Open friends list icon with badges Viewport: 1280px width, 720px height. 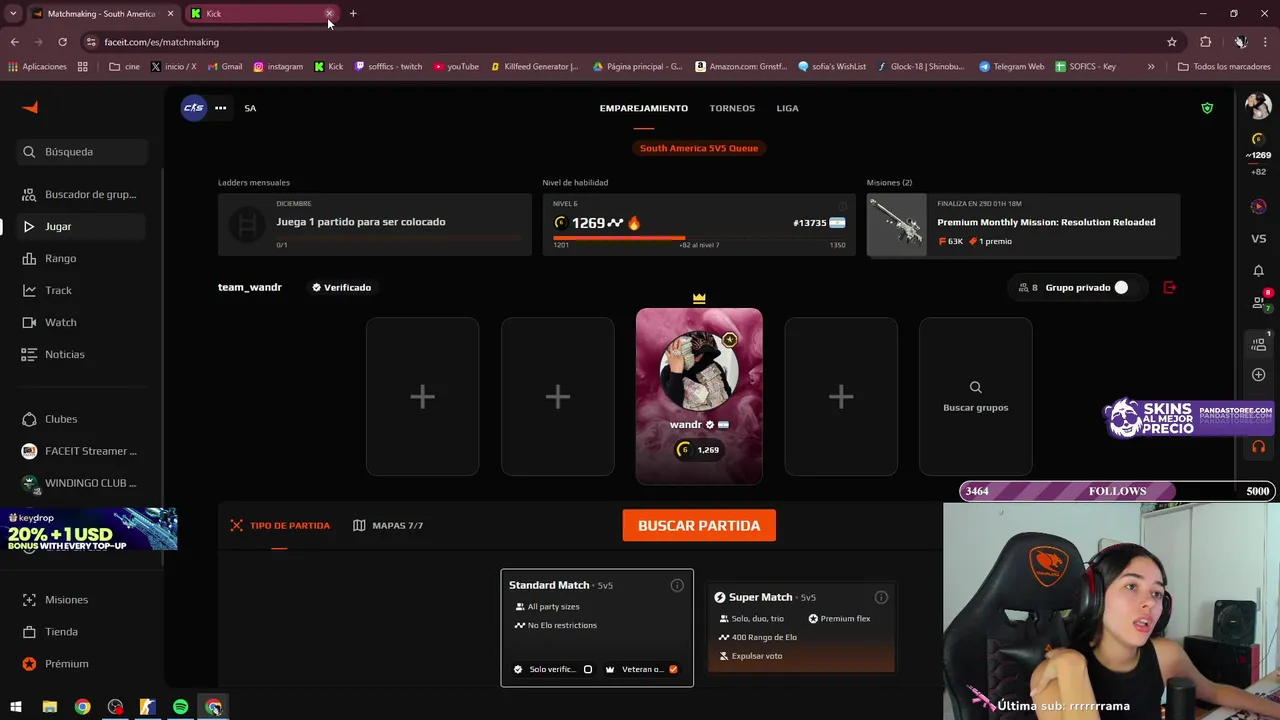click(x=1259, y=301)
